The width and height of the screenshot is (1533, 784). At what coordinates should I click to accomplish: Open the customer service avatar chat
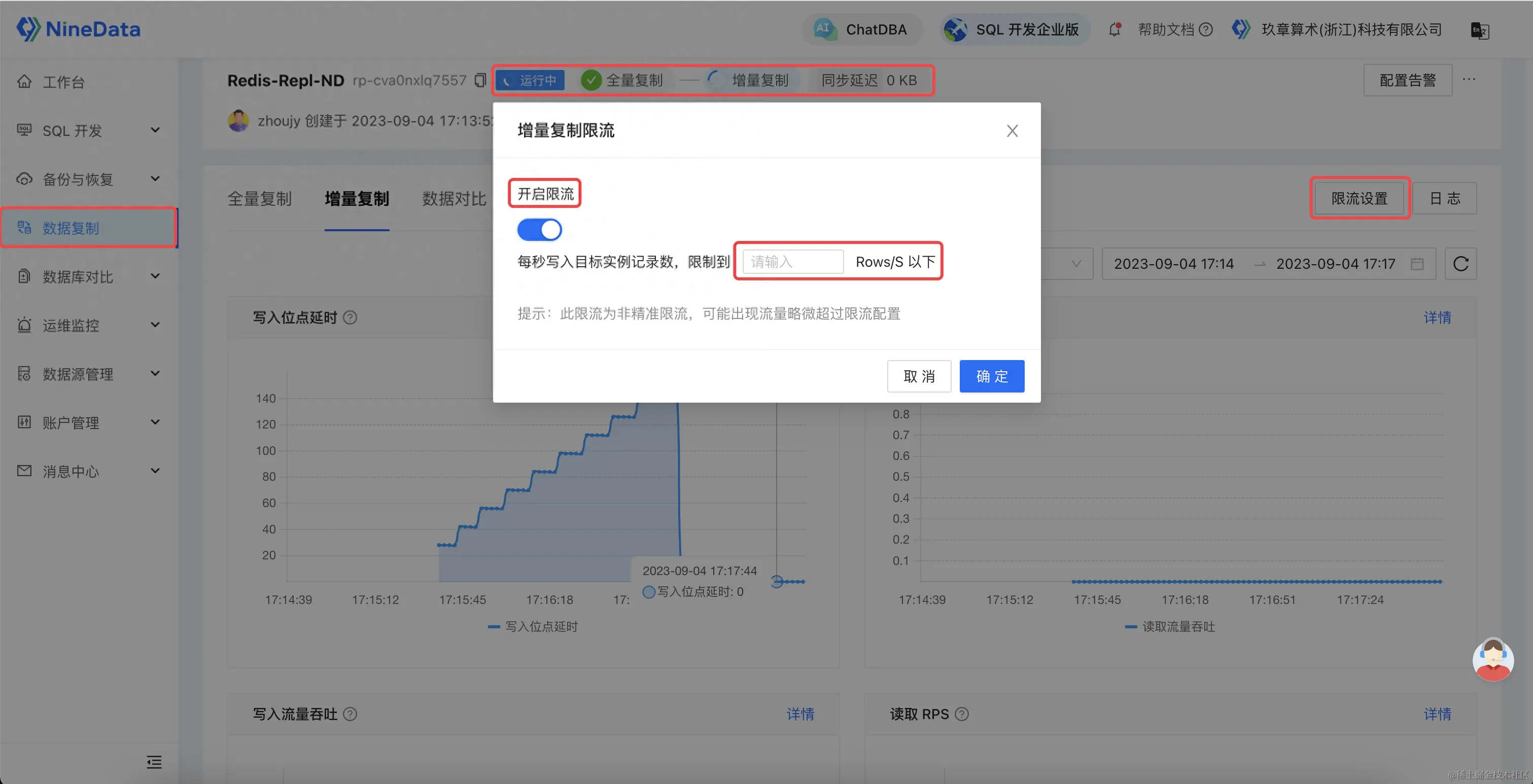tap(1492, 659)
